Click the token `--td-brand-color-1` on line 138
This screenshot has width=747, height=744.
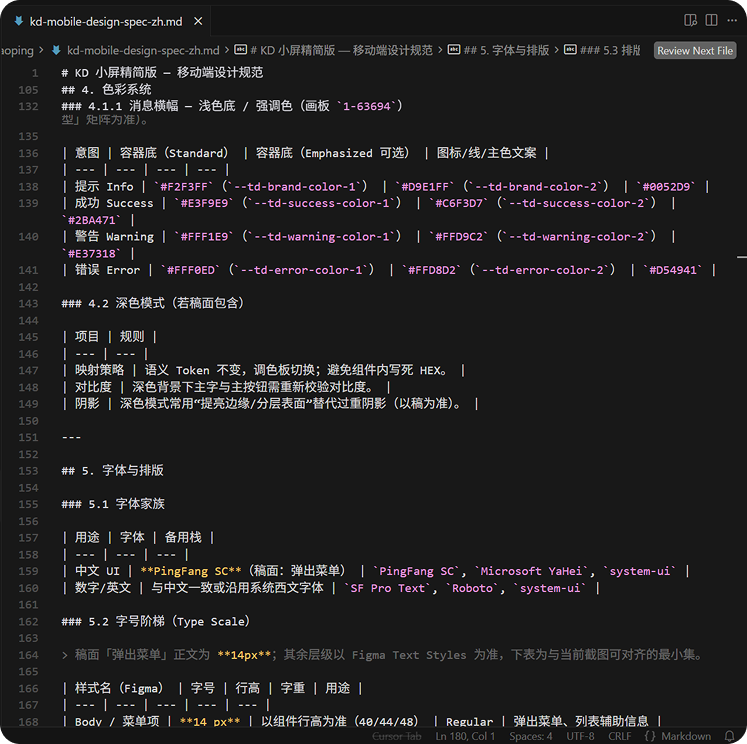click(x=294, y=186)
